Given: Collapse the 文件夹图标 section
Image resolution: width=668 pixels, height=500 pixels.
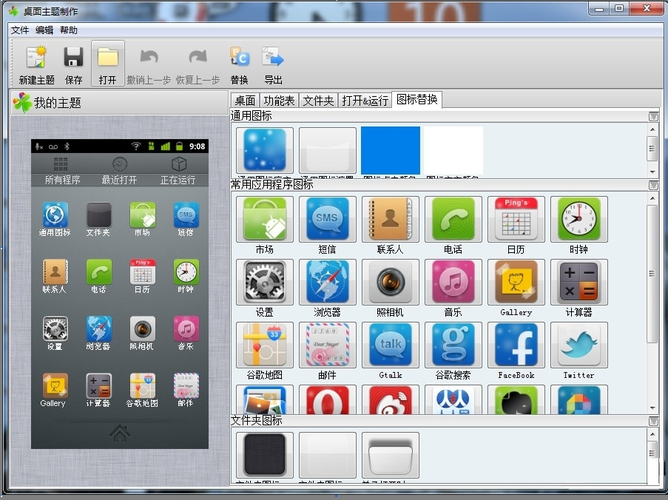Looking at the screenshot, I should pyautogui.click(x=653, y=421).
